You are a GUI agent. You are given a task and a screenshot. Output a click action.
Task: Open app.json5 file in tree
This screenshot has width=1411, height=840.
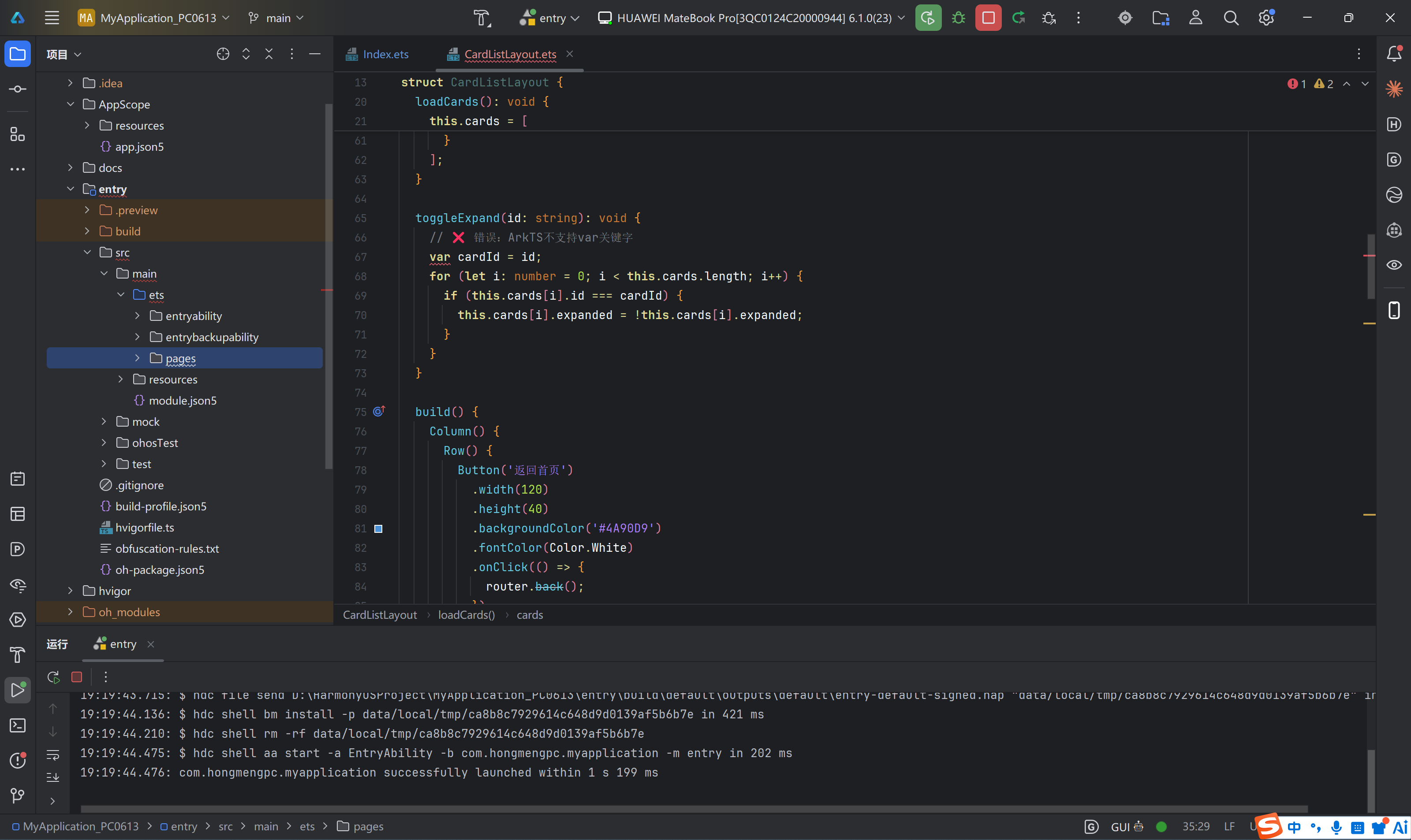[139, 147]
